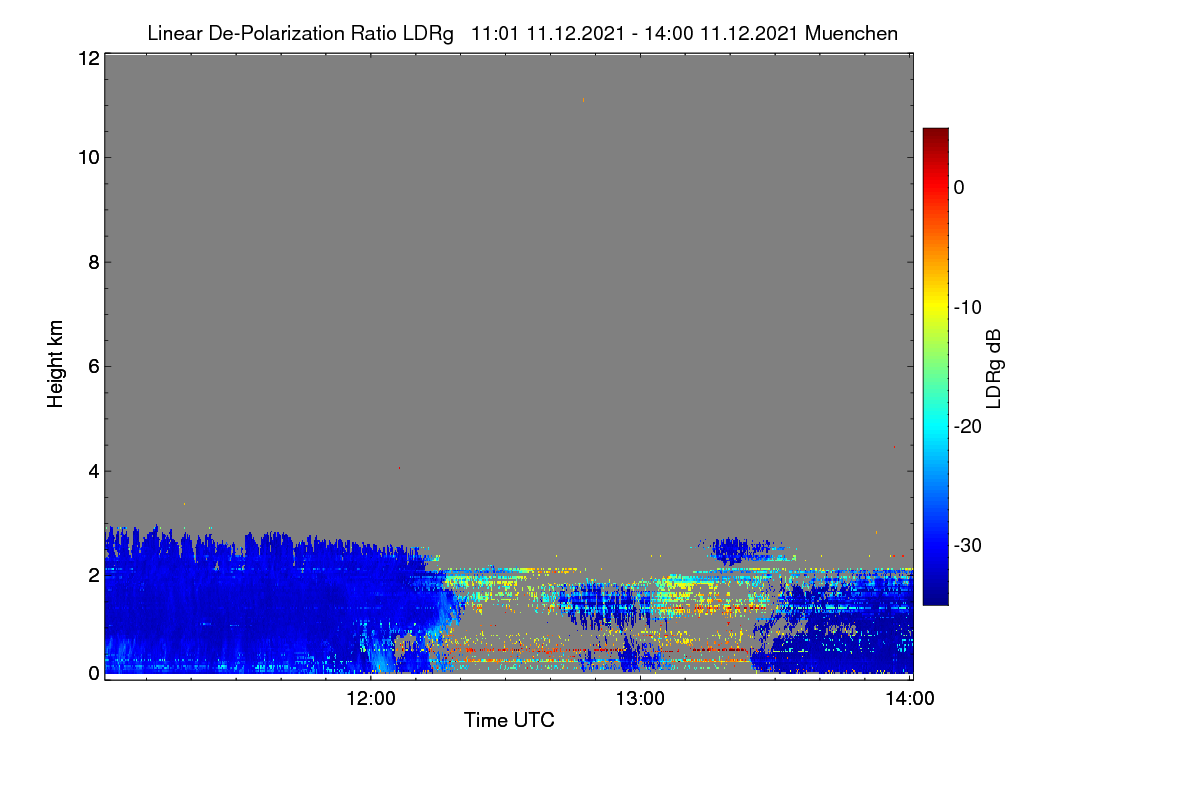
Task: Click the dark blue bottom of the colorbar
Action: click(x=935, y=597)
